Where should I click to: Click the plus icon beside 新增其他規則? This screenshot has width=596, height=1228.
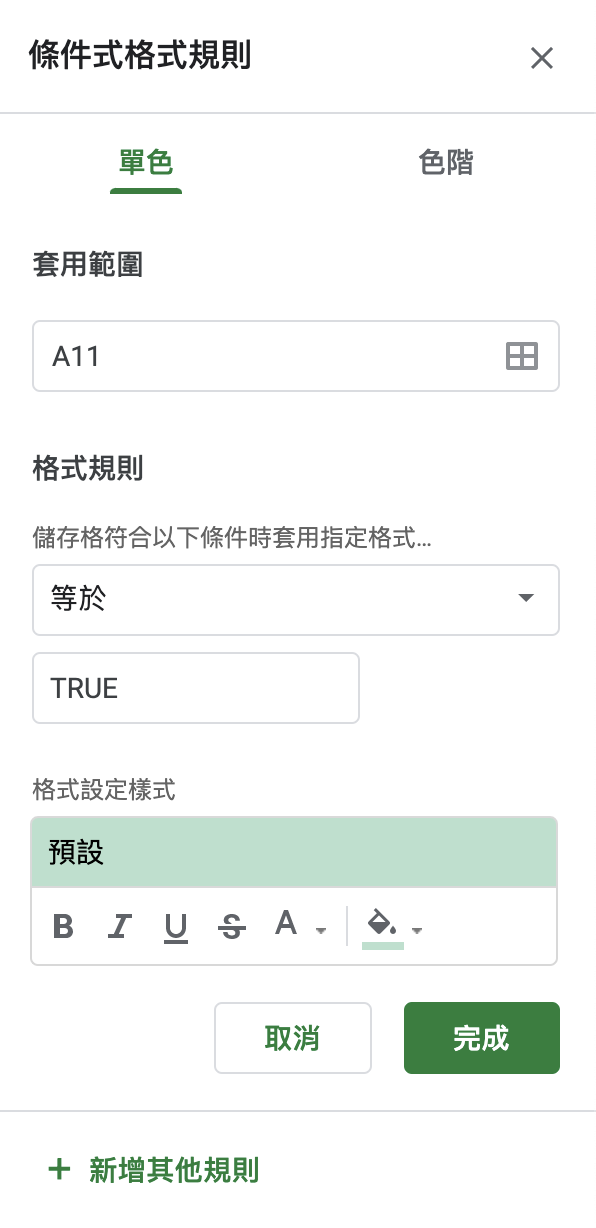point(60,1170)
